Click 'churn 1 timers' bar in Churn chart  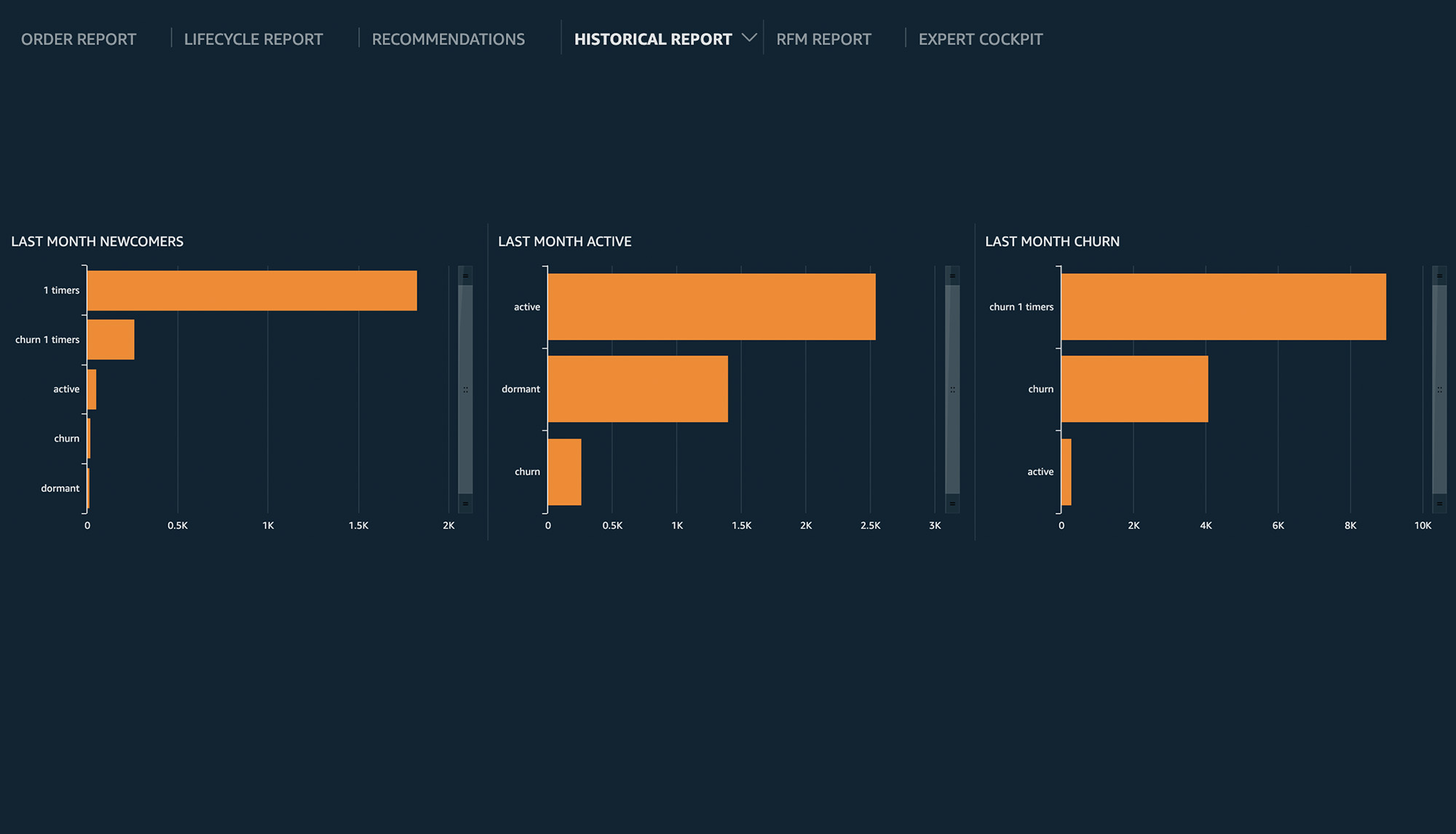click(1223, 306)
